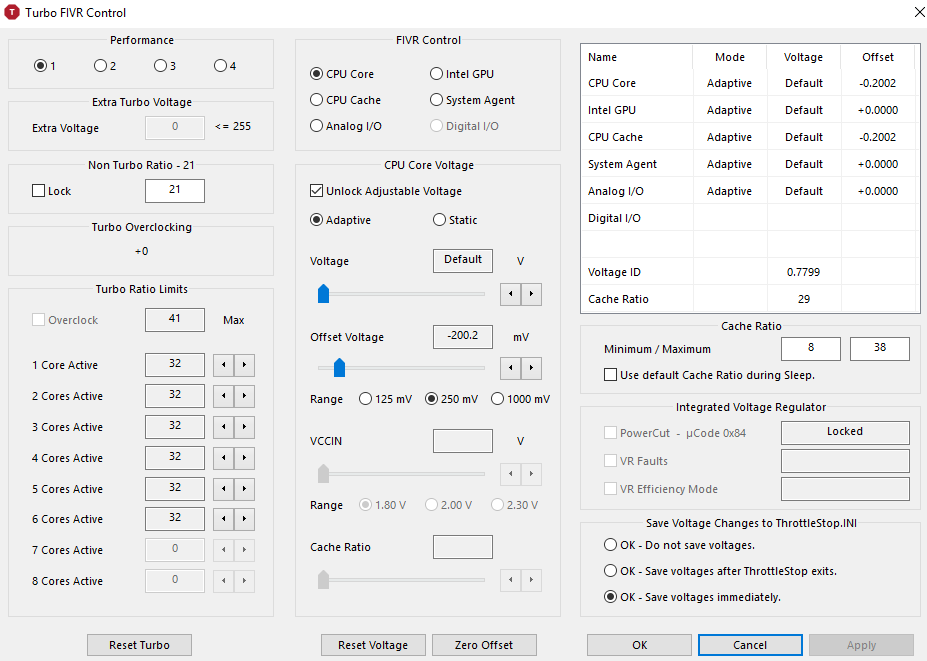Click the 6 Cores Active ratio field
927x661 pixels.
175,519
